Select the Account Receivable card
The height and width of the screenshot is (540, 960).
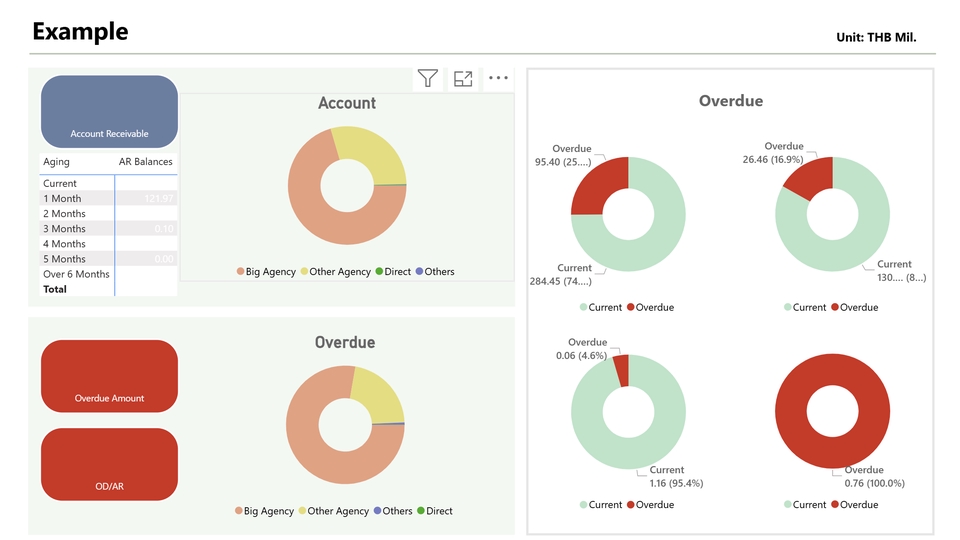[109, 112]
